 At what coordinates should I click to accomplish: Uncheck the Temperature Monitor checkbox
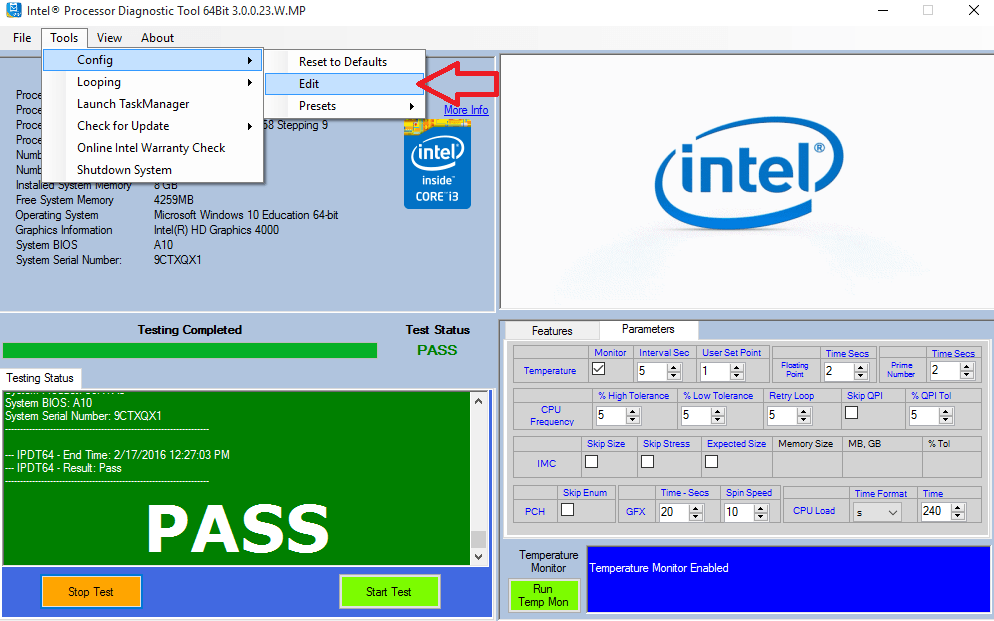point(598,369)
